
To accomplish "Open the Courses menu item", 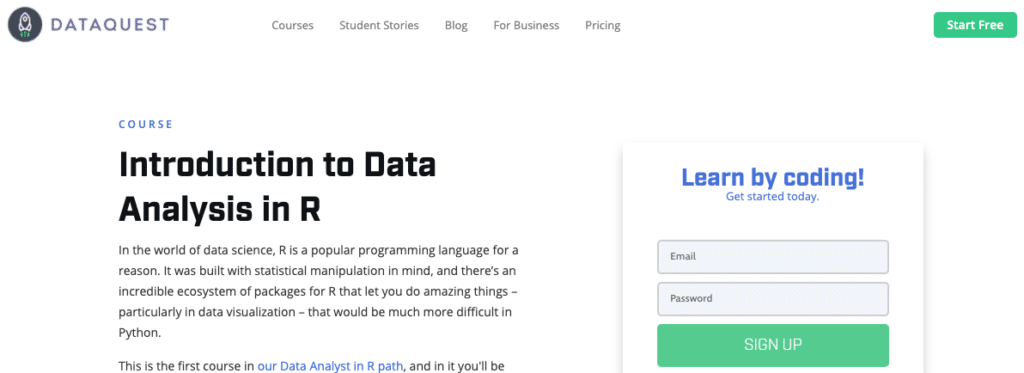I will [293, 25].
